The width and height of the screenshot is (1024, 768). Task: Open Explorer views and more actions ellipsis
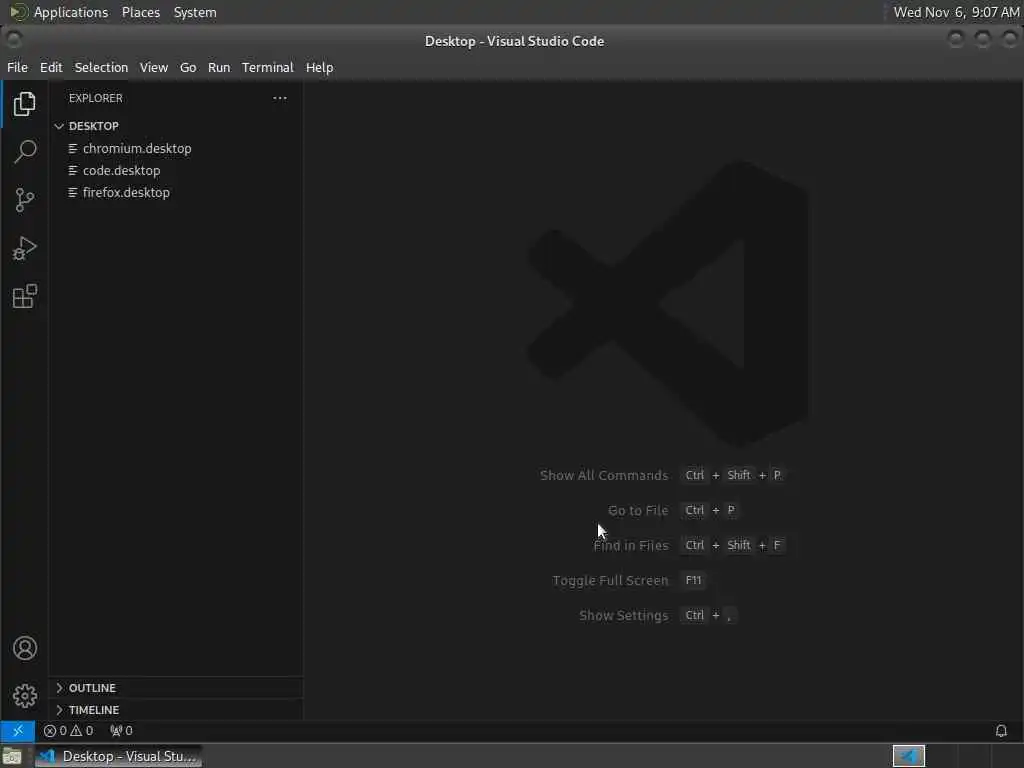click(280, 98)
